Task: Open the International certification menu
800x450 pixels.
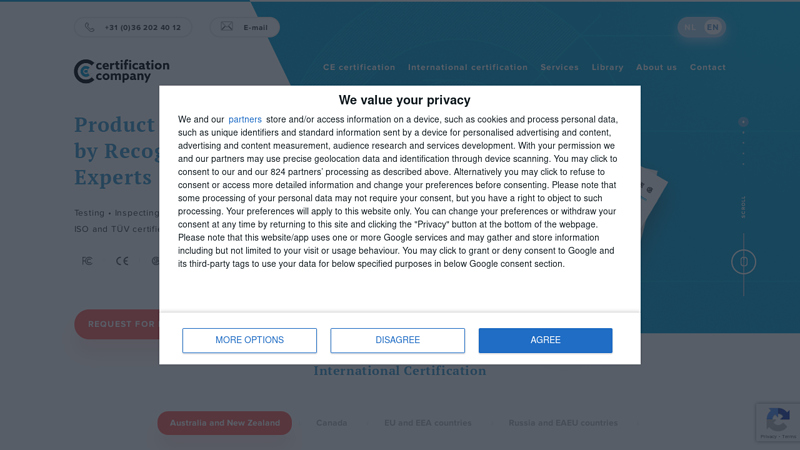Action: 468,67
